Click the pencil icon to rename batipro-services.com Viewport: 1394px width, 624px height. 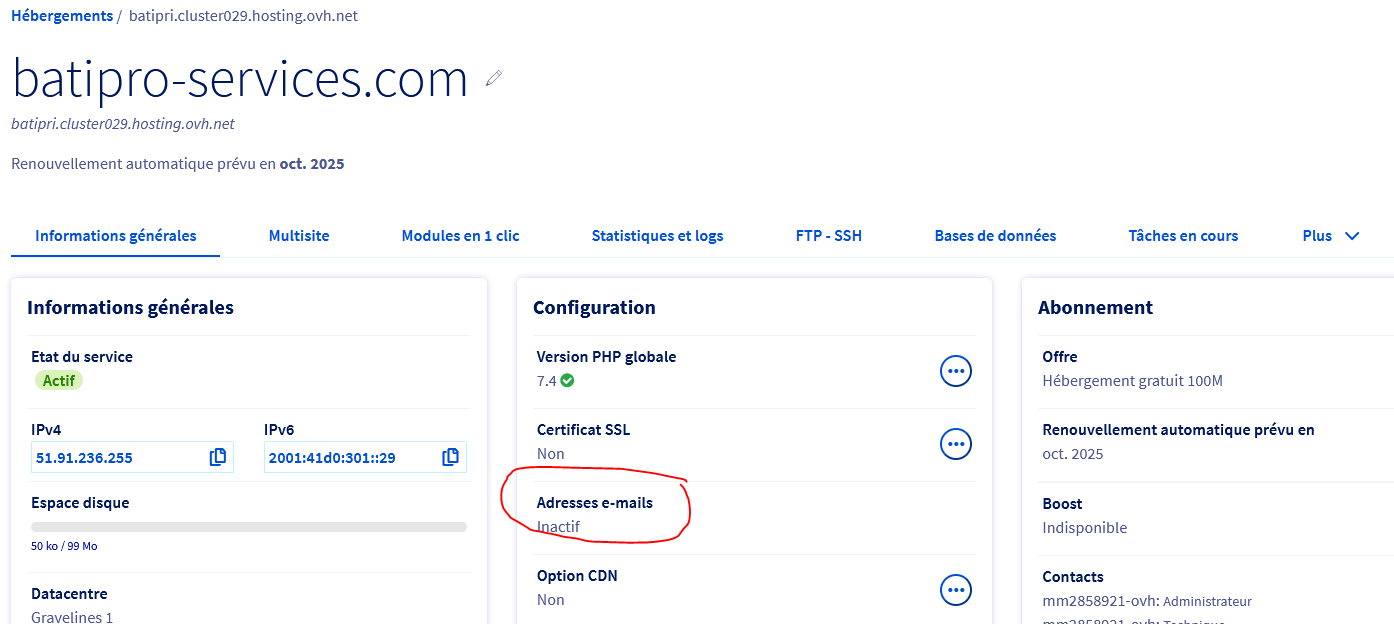pos(493,78)
